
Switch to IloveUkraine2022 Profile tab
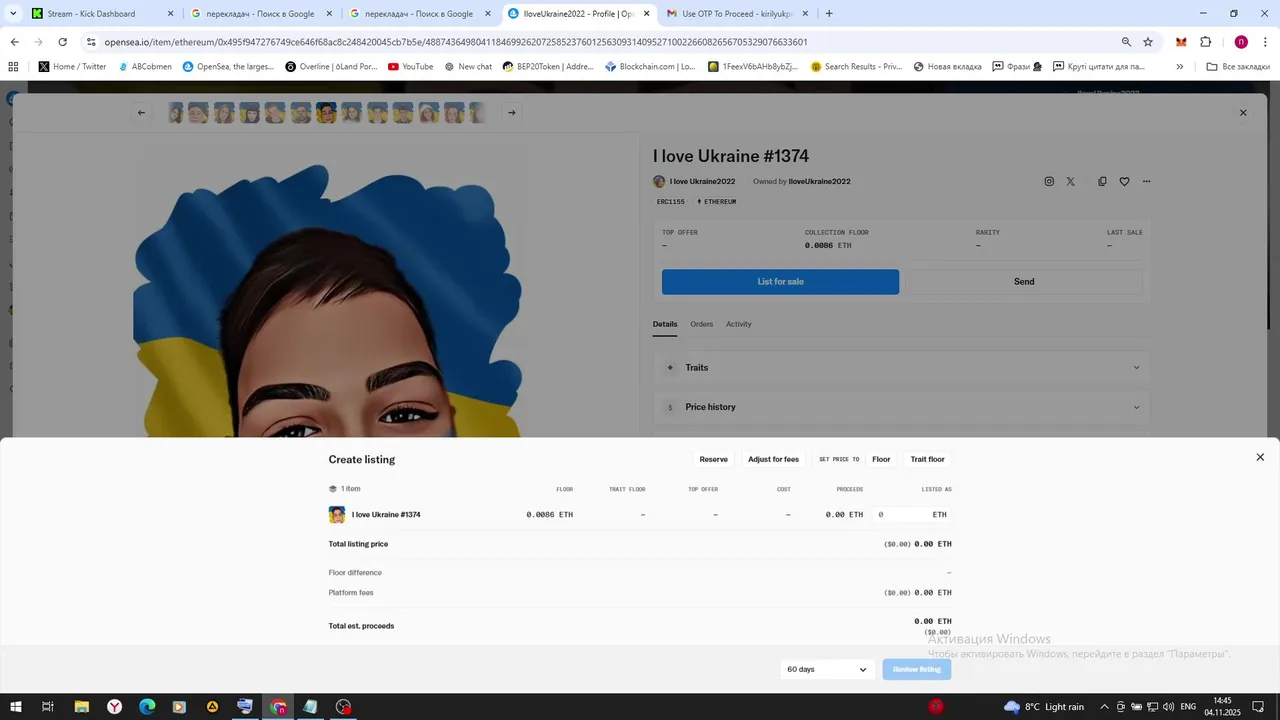coord(578,14)
